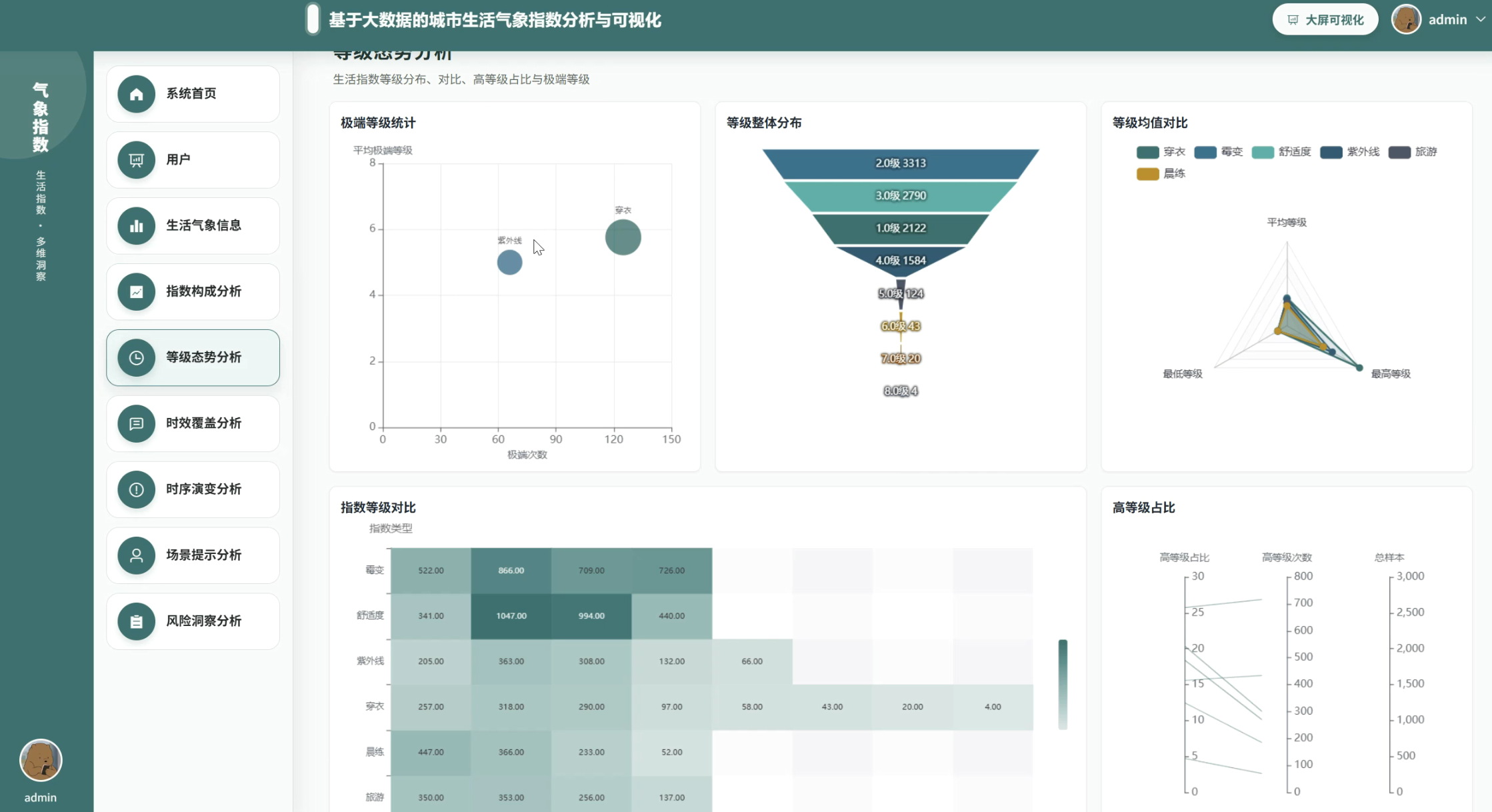The height and width of the screenshot is (812, 1492).
Task: Click the admin avatar in the top header
Action: 1406,19
